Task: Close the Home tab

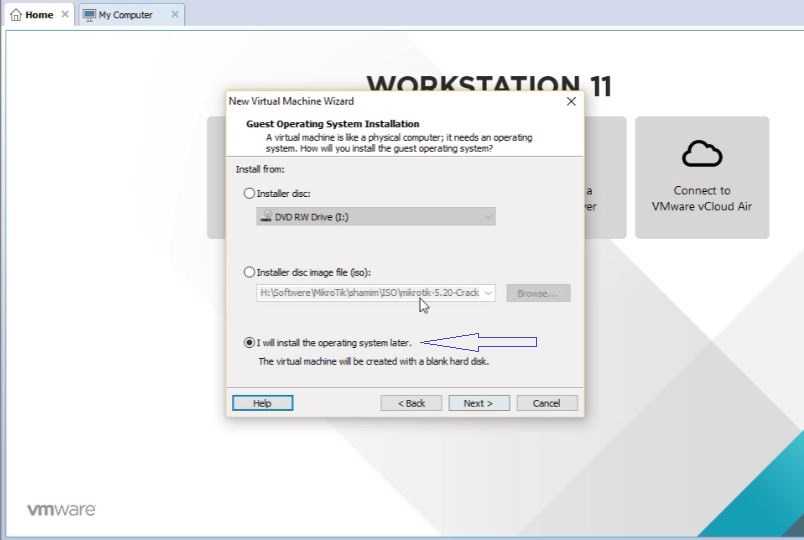Action: [65, 14]
